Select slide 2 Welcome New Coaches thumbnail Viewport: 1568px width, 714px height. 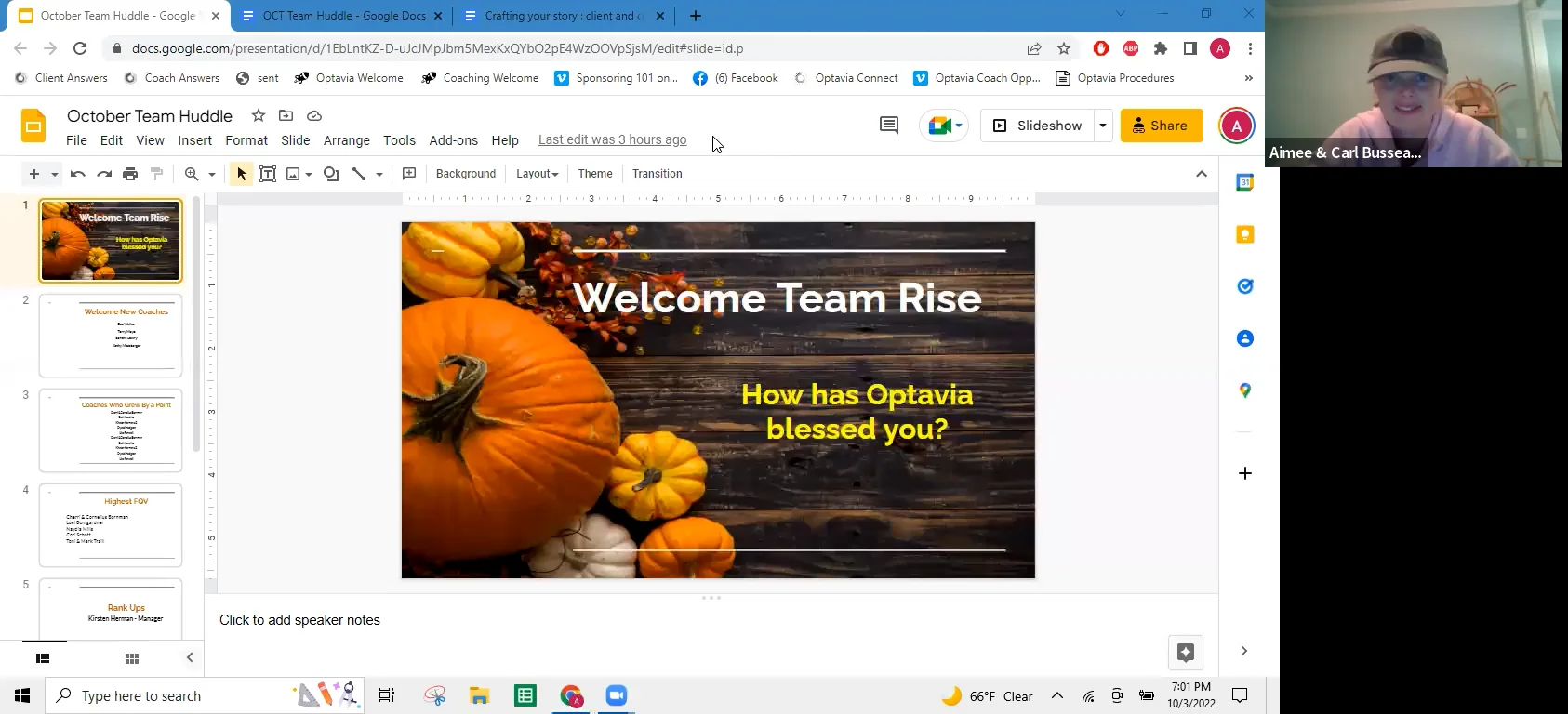(111, 336)
